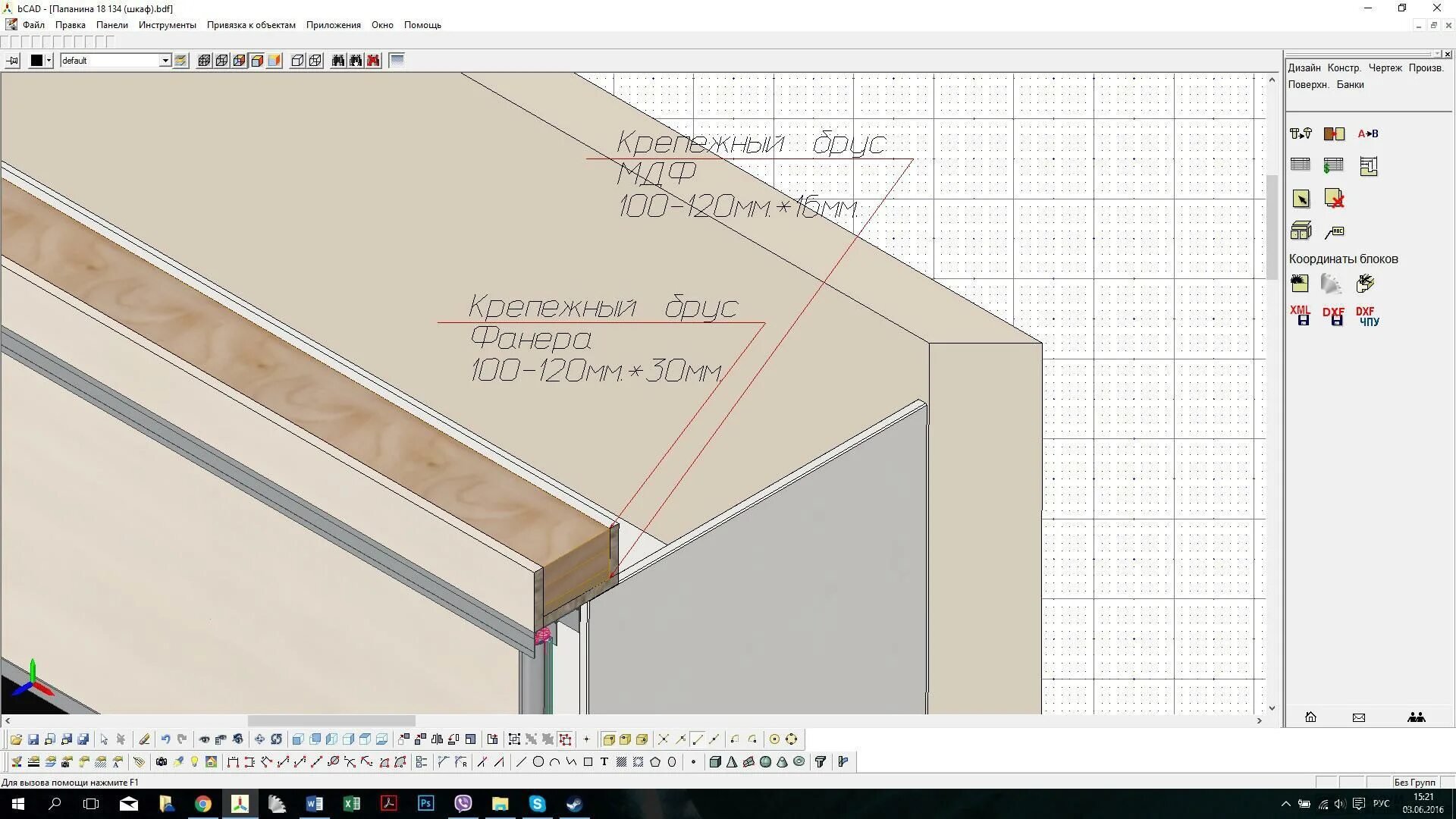This screenshot has height=819, width=1456.
Task: Click the home icon in side panel
Action: pyautogui.click(x=1310, y=717)
